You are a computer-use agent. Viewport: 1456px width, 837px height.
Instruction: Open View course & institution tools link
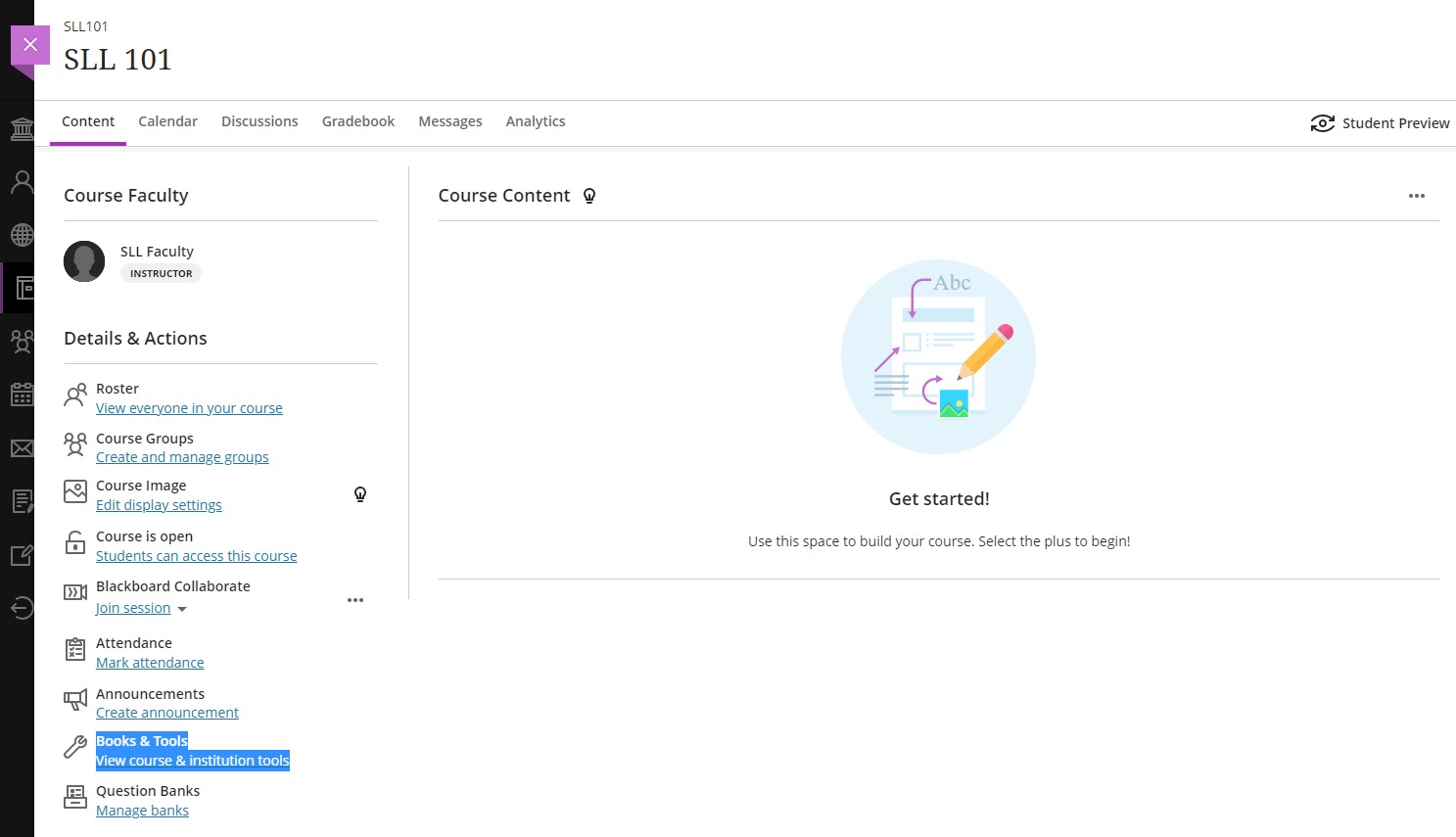point(193,761)
